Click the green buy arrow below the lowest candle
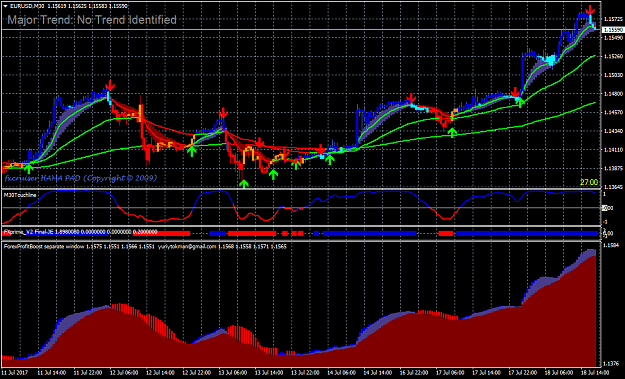Viewport: 625px width, 379px height. (244, 183)
